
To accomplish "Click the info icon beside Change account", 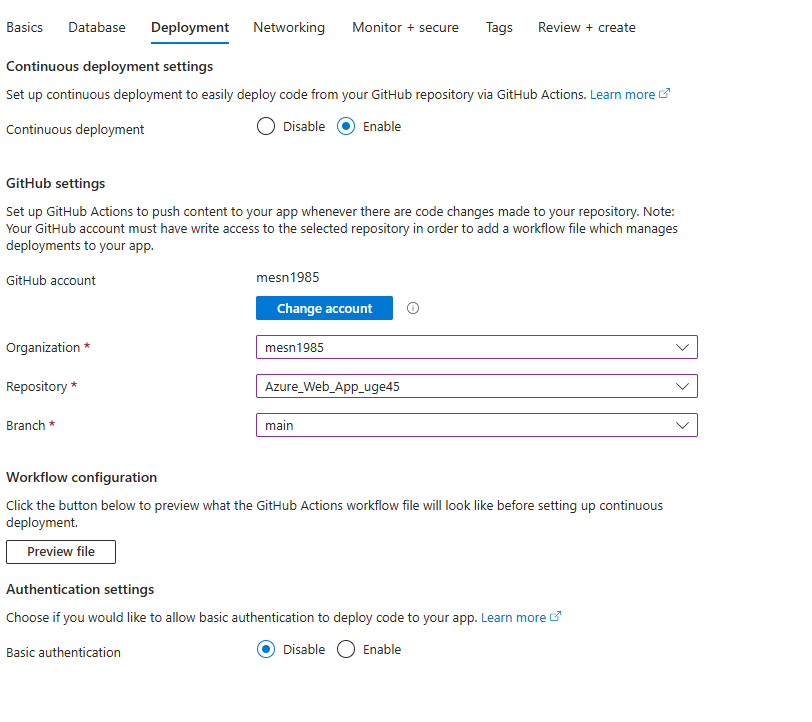I will pyautogui.click(x=413, y=308).
